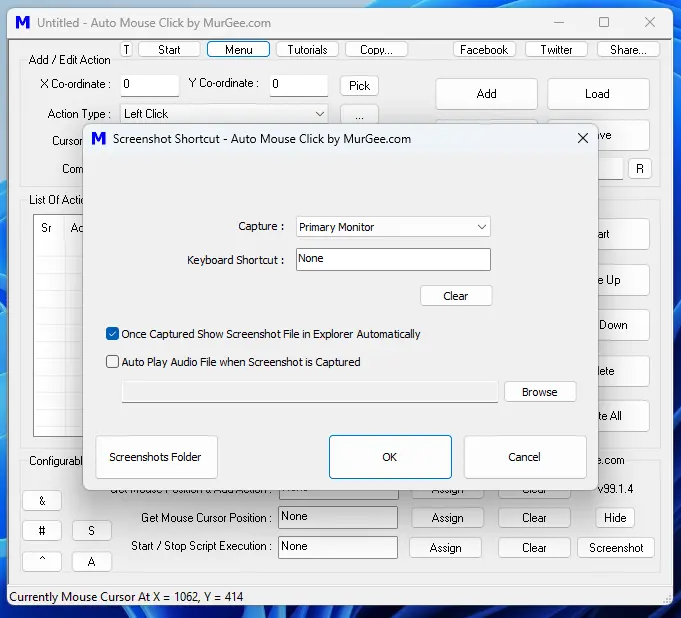Add the action to the list
The width and height of the screenshot is (681, 618).
coord(486,94)
